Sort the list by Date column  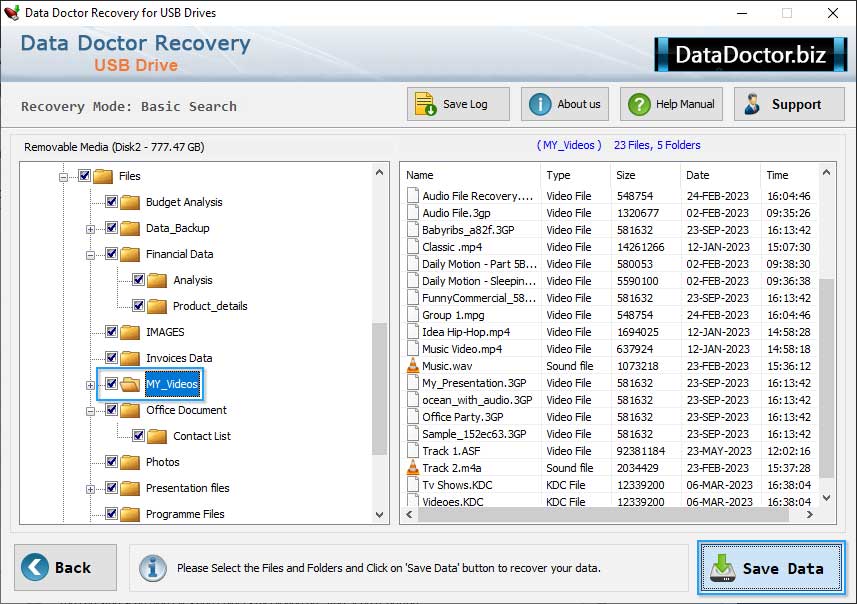coord(720,175)
